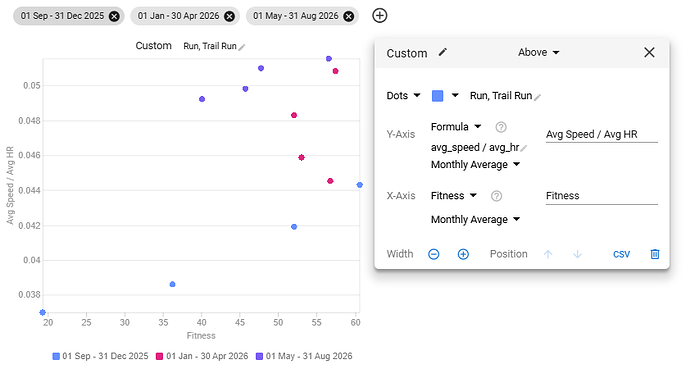Toggle 01 May - 31 Aug 2026 legend series
690x368 pixels.
click(304, 356)
